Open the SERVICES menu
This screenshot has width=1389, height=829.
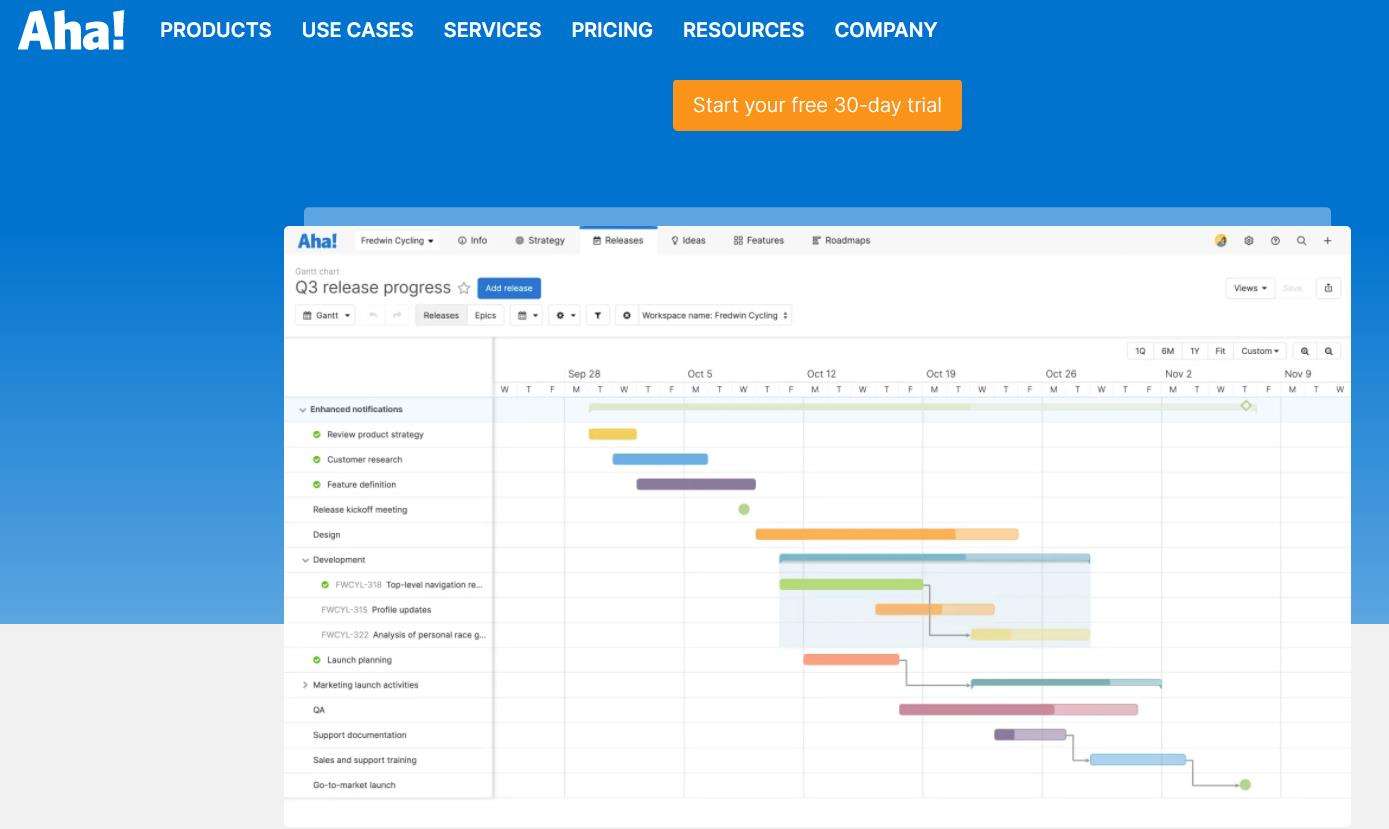tap(492, 30)
